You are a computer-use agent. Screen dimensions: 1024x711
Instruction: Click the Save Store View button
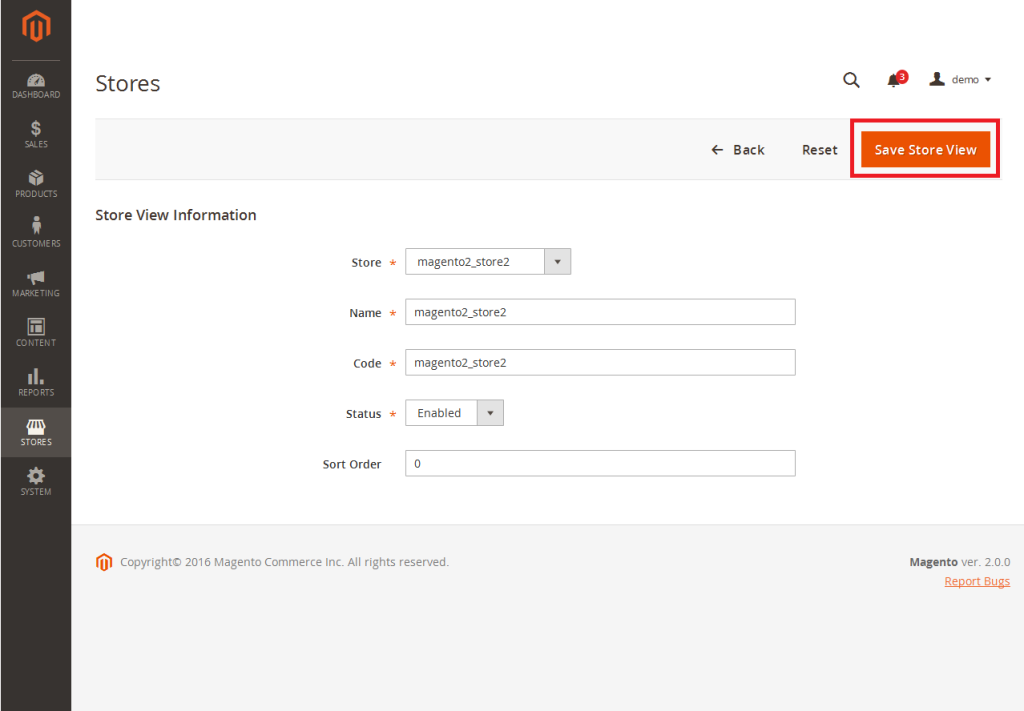pos(925,150)
